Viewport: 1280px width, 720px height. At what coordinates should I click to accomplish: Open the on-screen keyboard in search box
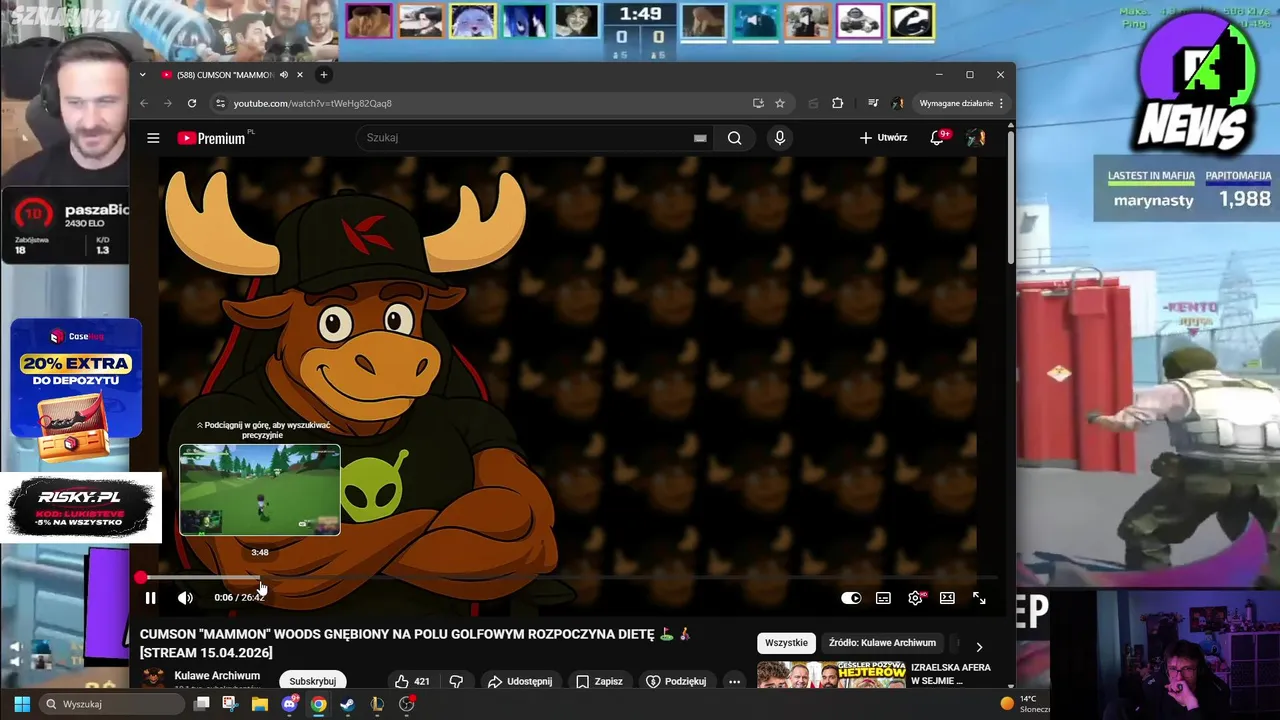[700, 138]
